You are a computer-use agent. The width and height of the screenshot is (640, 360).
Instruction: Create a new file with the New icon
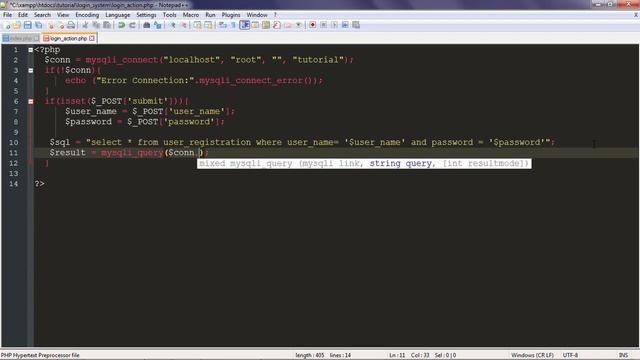7,25
